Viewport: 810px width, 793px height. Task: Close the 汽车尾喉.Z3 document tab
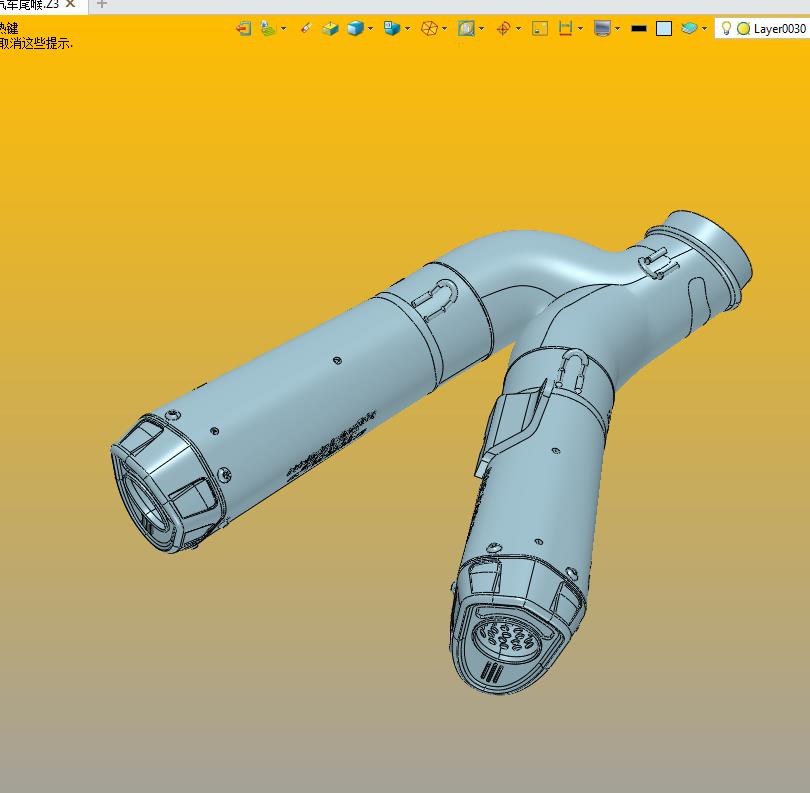(x=71, y=4)
